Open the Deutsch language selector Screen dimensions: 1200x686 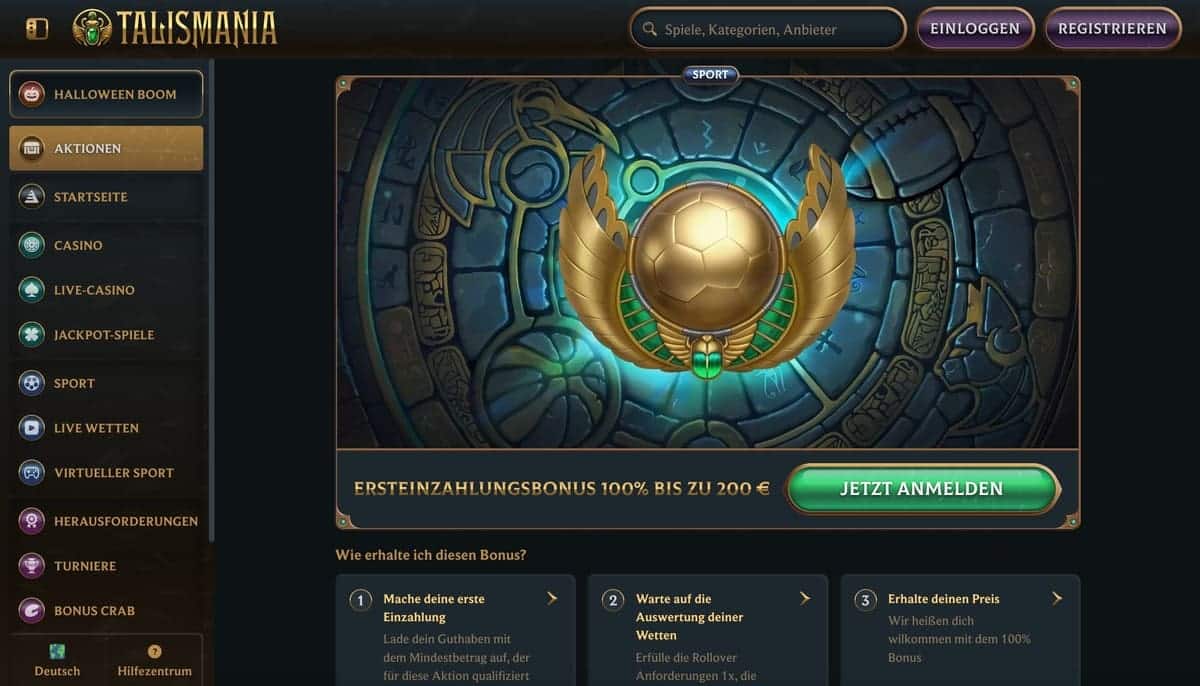click(57, 660)
